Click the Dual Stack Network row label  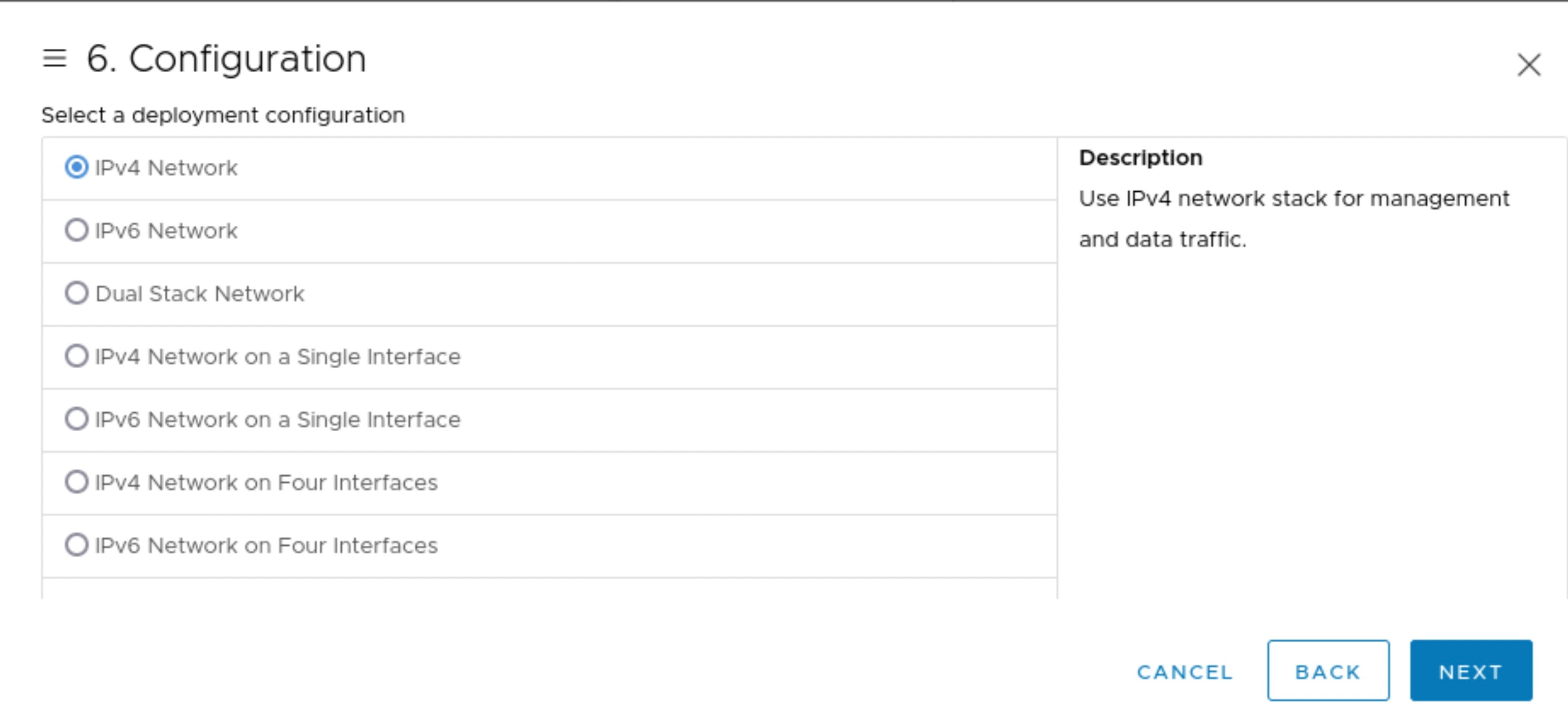[200, 293]
